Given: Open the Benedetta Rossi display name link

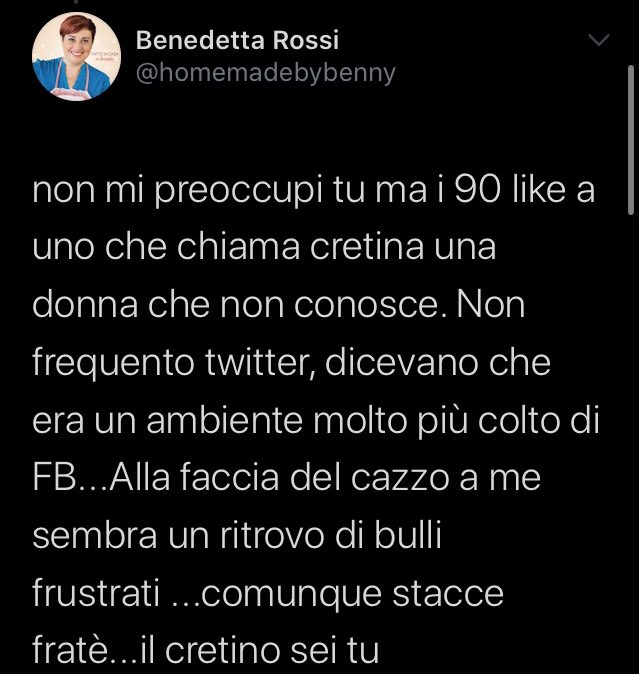Looking at the screenshot, I should (237, 40).
